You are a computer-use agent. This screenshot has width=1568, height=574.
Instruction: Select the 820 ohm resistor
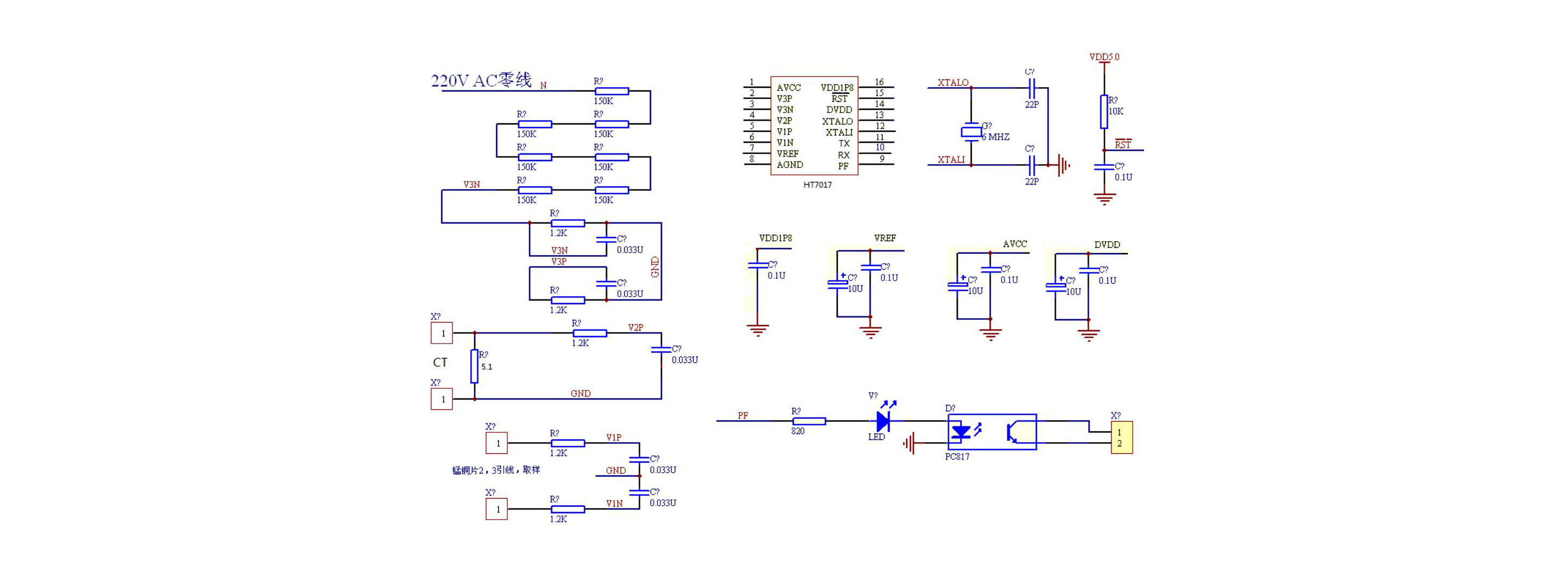(809, 421)
